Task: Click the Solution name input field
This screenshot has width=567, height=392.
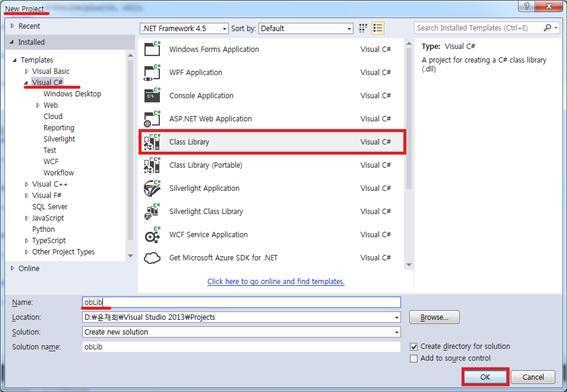Action: click(x=241, y=347)
